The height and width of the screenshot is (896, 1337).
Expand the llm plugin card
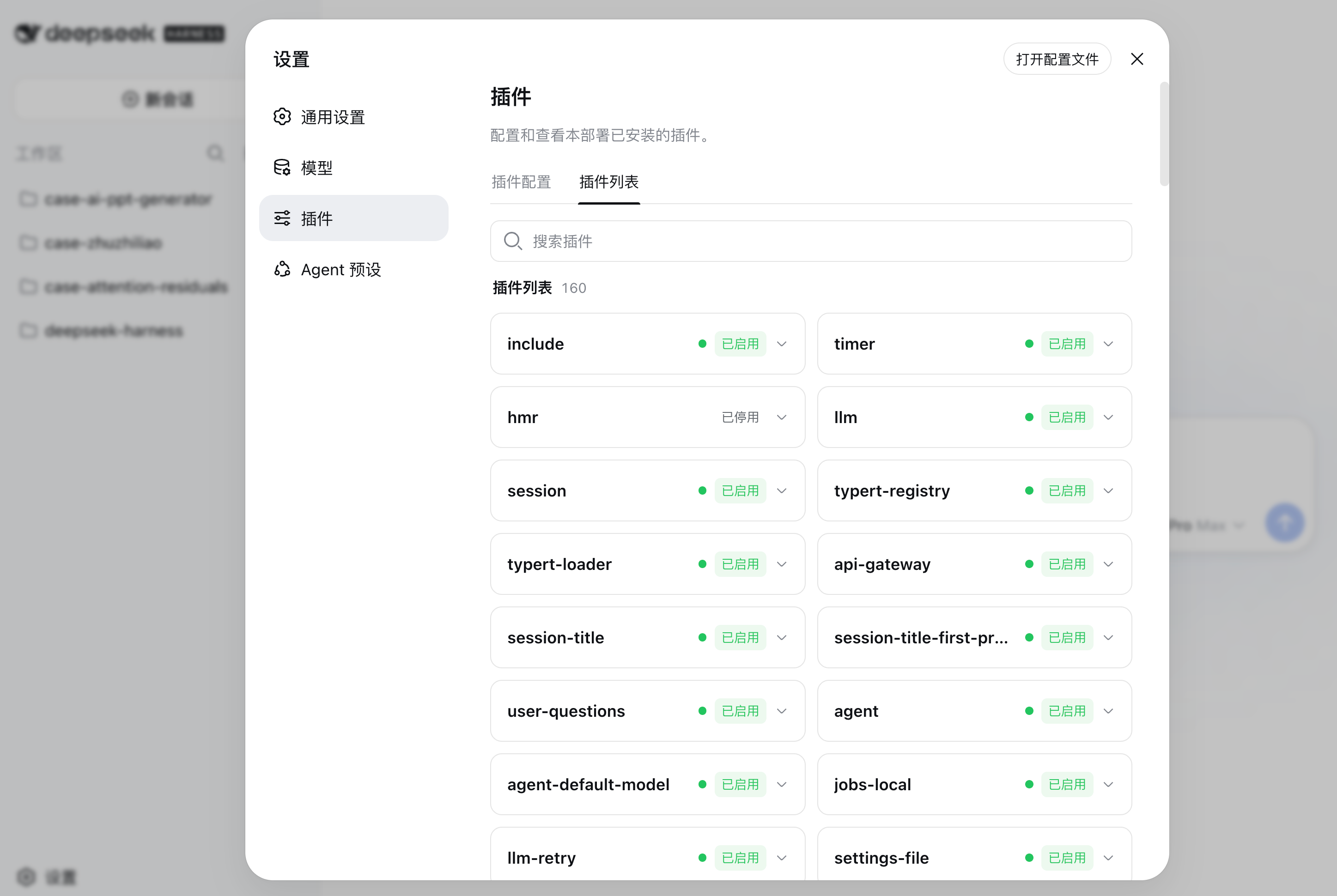click(x=1108, y=417)
